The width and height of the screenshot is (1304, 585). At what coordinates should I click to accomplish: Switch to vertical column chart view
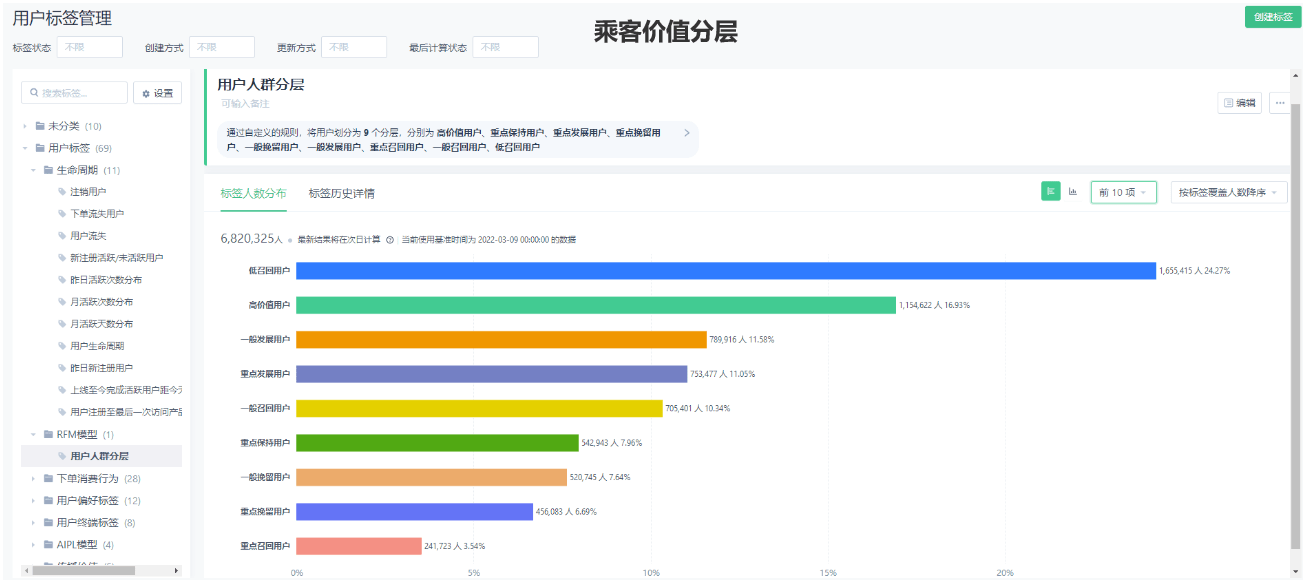(x=1073, y=192)
